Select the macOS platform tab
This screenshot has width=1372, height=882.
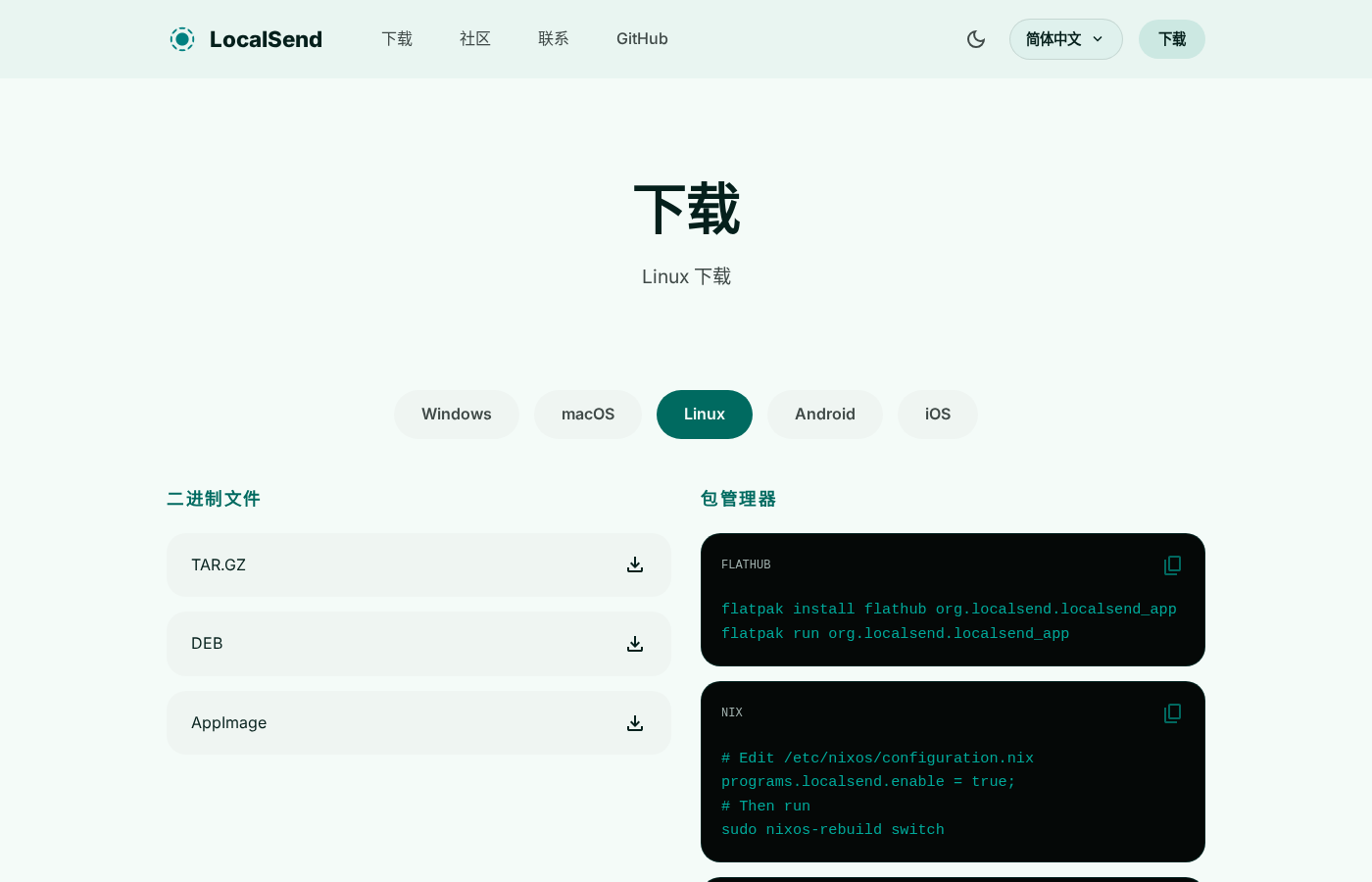pos(588,415)
